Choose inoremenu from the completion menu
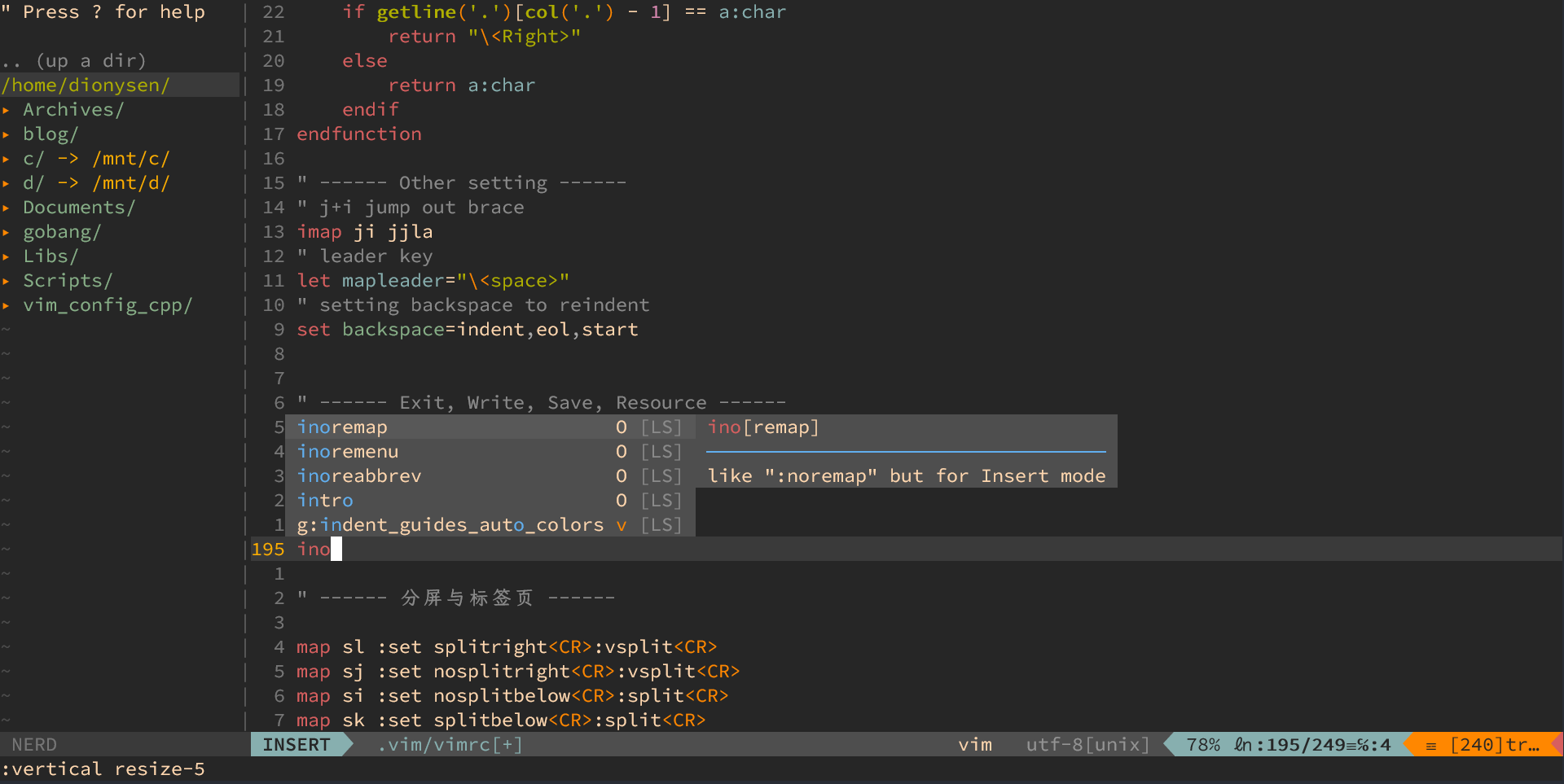Viewport: 1564px width, 784px height. click(490, 452)
